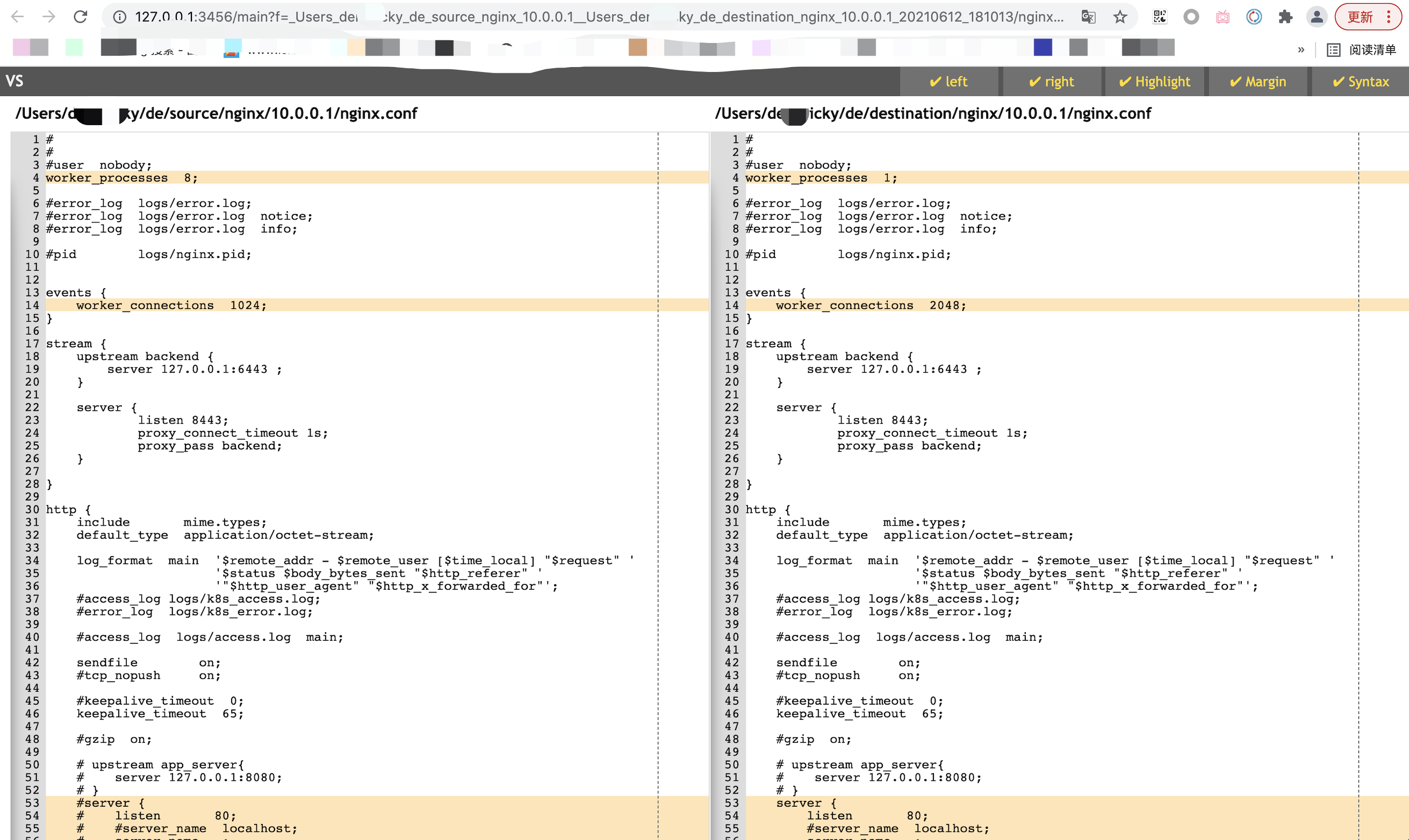Disable the Highlight option

(1154, 82)
